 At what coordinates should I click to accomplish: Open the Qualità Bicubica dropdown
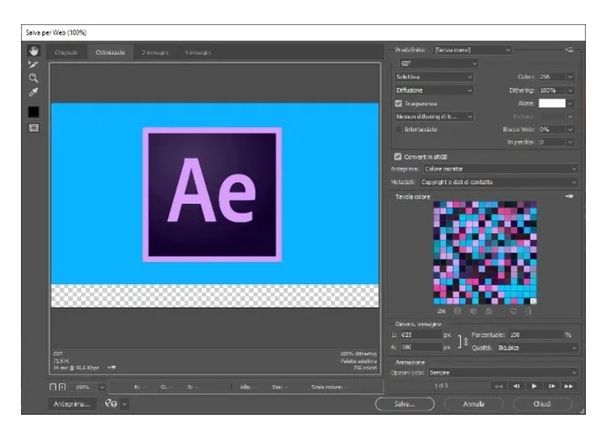(x=537, y=348)
